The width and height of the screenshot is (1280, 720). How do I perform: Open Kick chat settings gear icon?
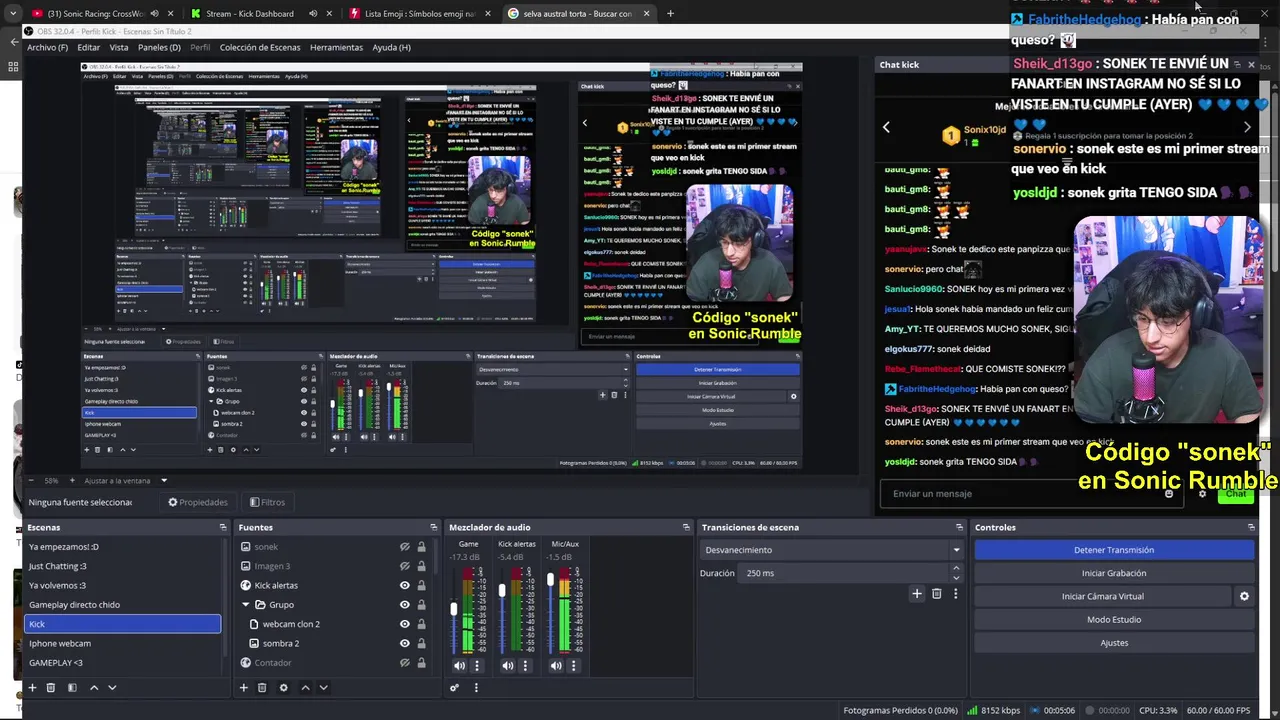coord(1202,493)
